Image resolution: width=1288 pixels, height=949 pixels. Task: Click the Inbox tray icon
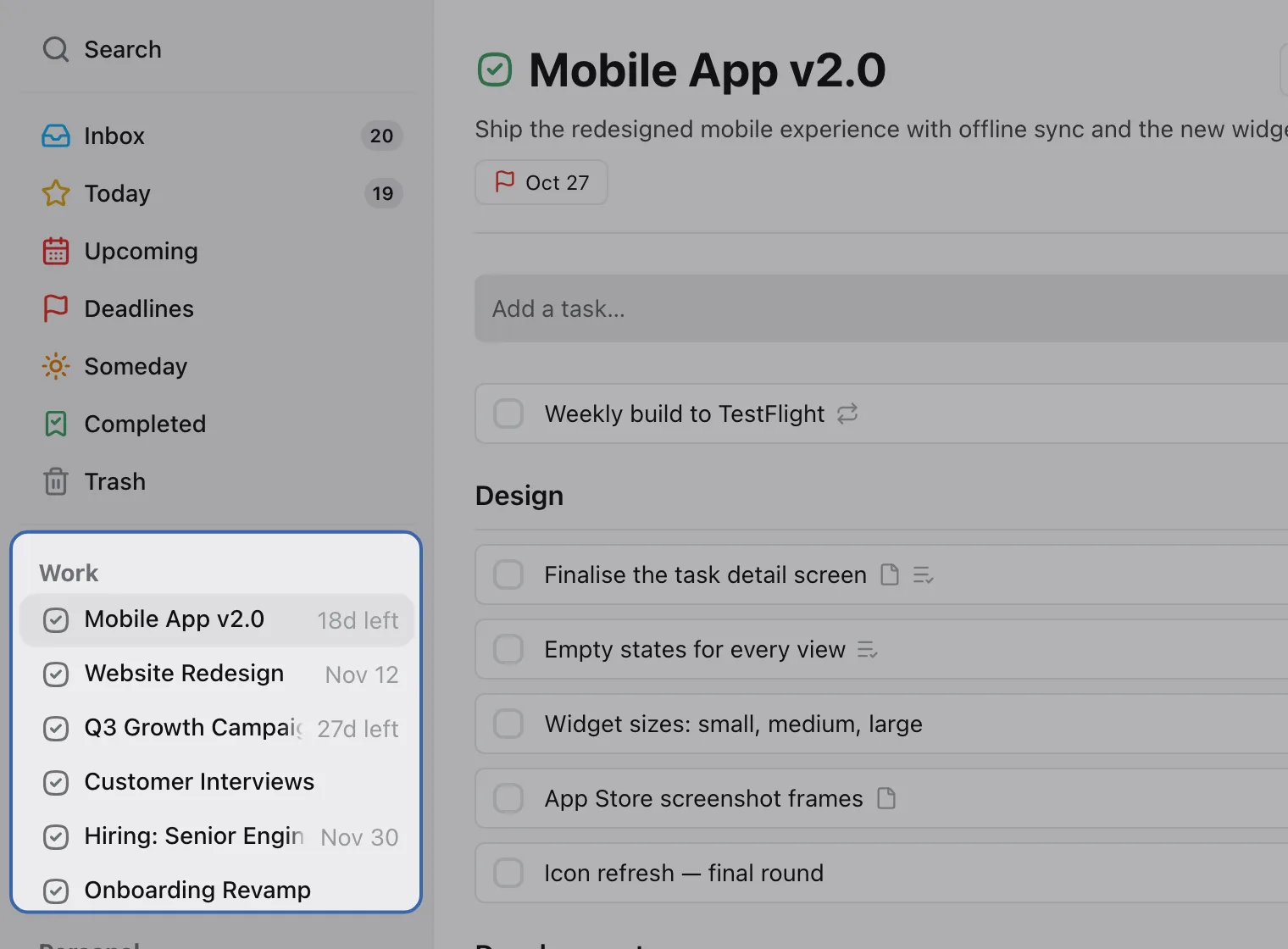pyautogui.click(x=56, y=136)
